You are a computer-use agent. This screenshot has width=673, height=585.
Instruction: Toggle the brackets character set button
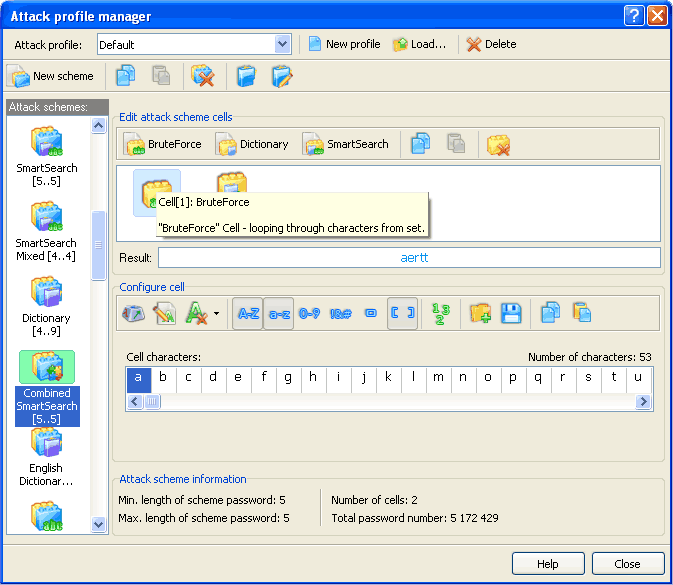tap(402, 313)
